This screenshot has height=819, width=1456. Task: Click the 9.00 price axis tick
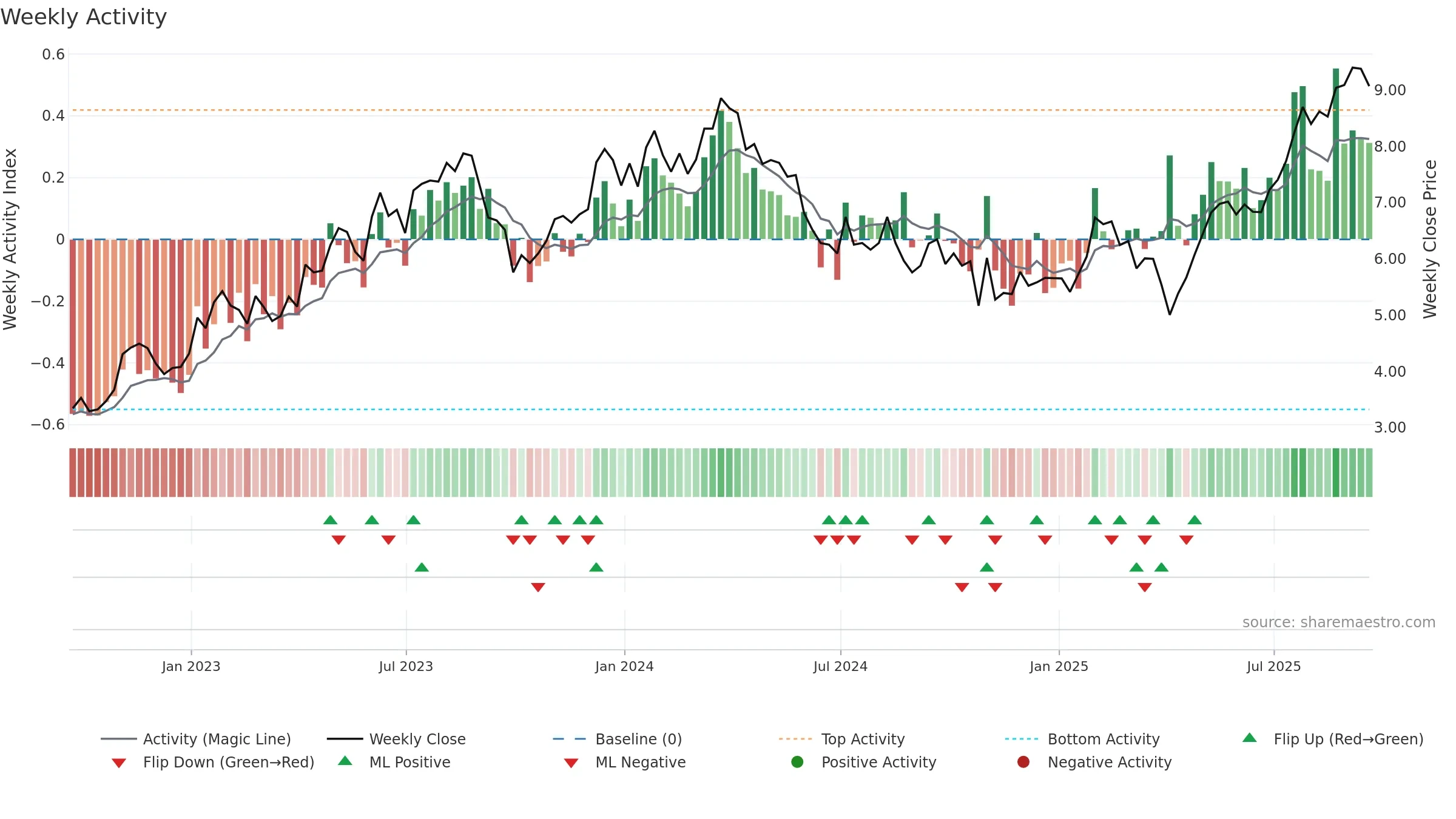pos(1390,90)
